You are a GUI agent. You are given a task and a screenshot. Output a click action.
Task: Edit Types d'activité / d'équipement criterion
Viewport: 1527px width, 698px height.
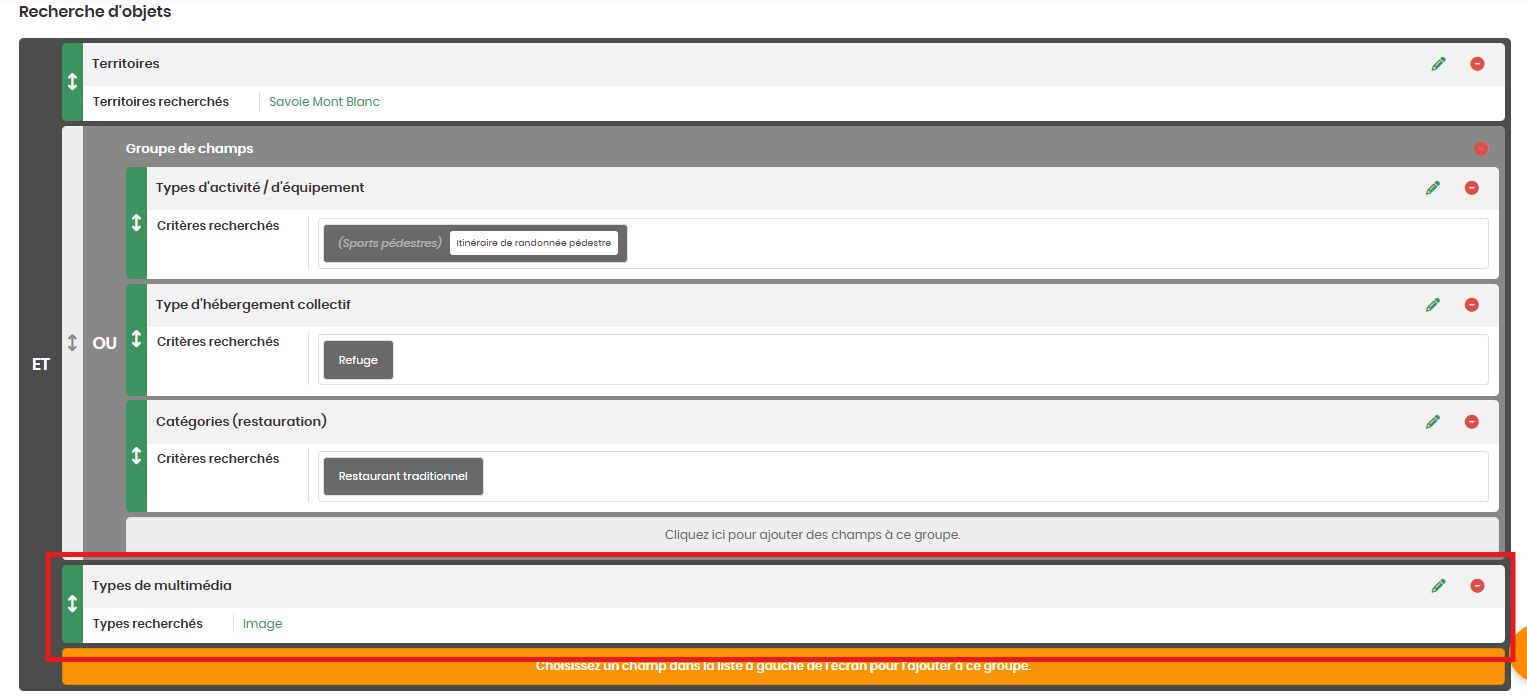click(x=1433, y=188)
